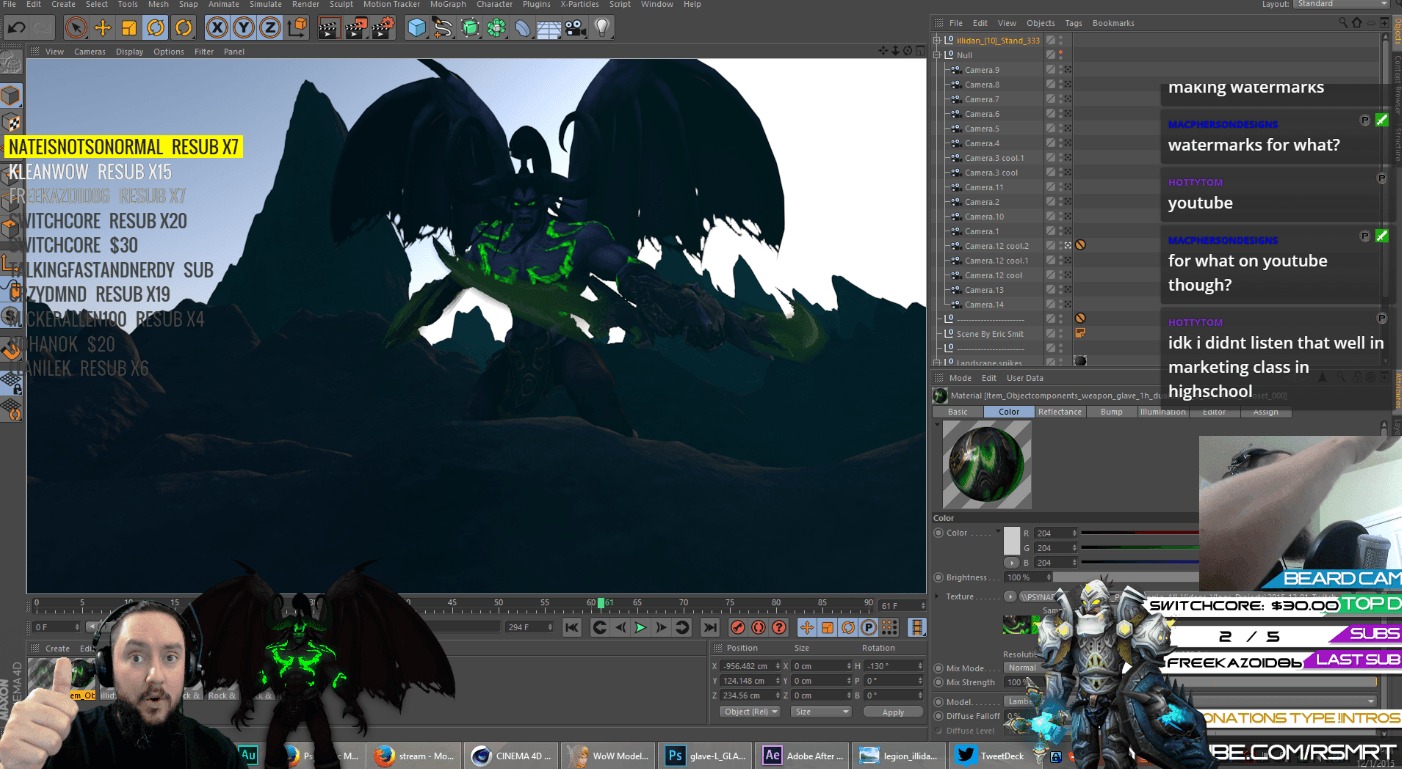This screenshot has width=1402, height=769.
Task: Toggle visibility dots for Camera.7
Action: pos(1060,99)
